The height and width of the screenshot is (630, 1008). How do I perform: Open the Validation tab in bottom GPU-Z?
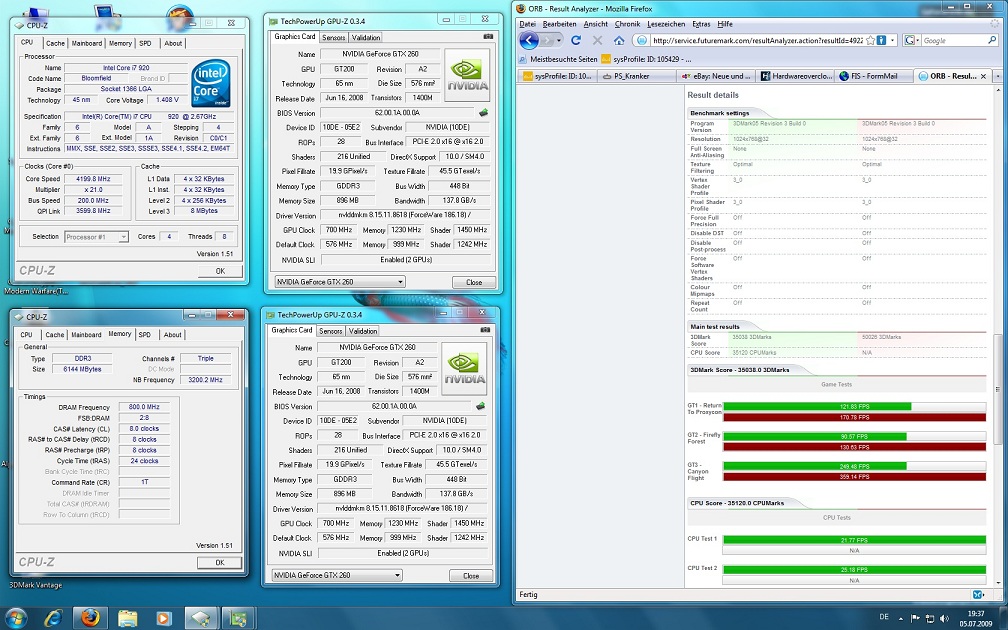(363, 330)
